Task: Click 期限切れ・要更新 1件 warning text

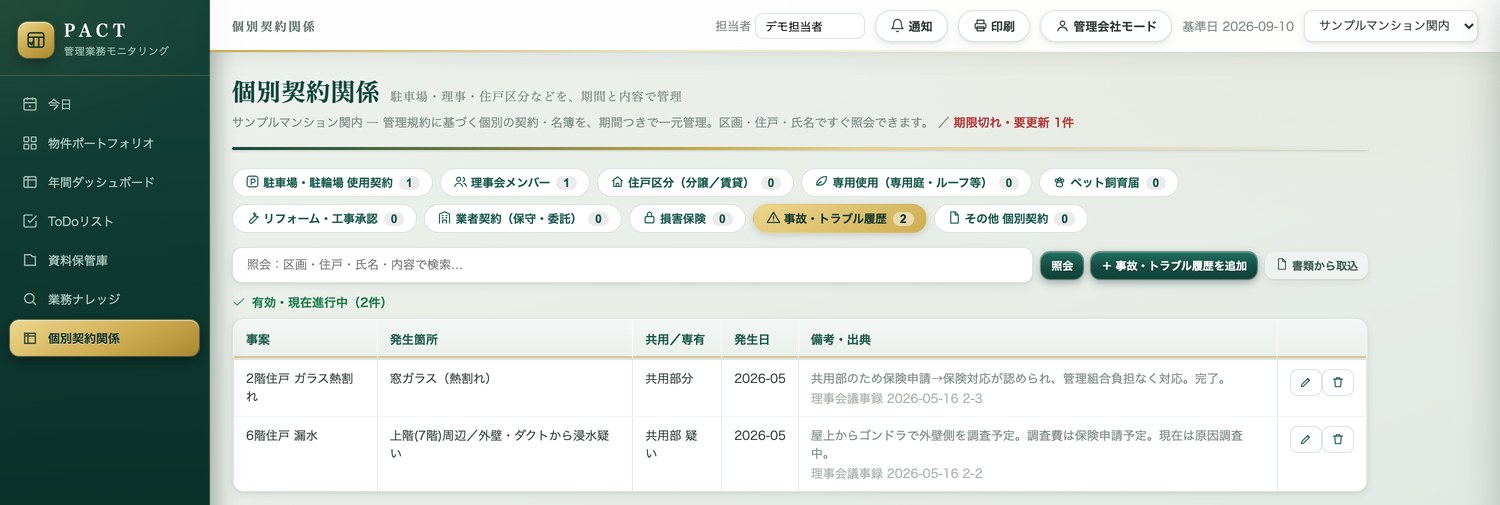Action: (1013, 123)
